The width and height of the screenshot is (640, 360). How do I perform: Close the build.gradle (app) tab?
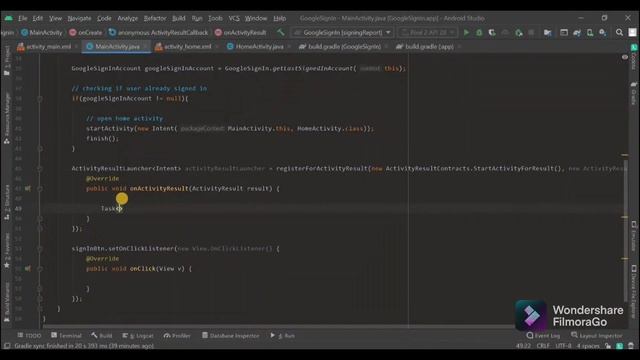point(459,47)
